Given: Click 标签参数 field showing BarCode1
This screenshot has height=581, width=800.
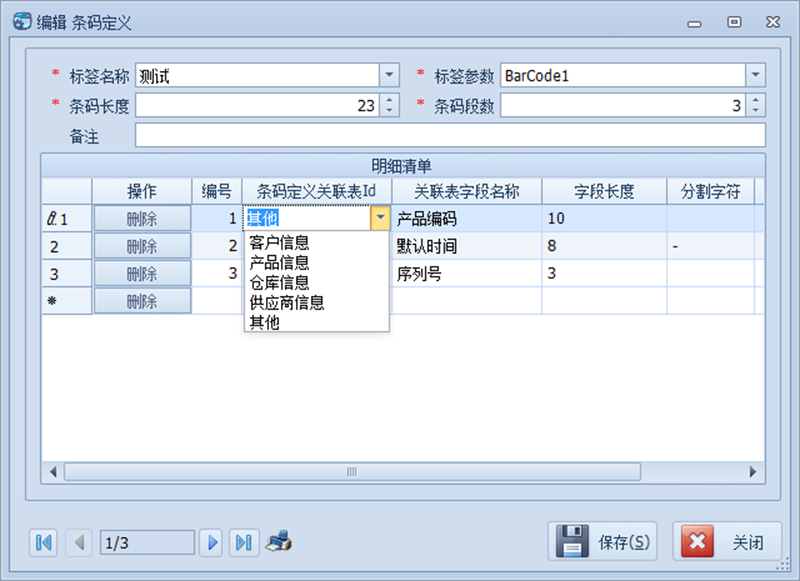Looking at the screenshot, I should (623, 75).
